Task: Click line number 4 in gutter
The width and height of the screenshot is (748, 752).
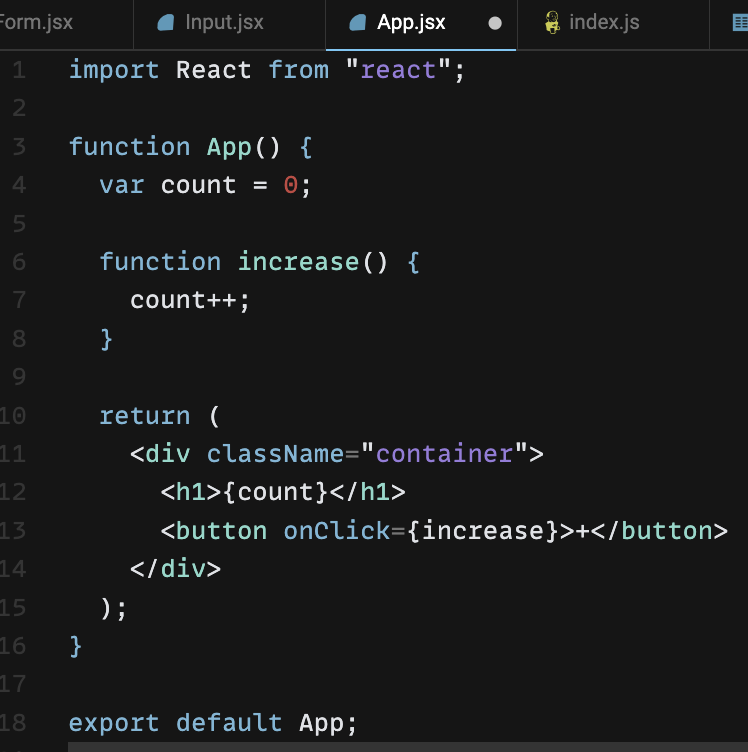Action: click(x=19, y=185)
